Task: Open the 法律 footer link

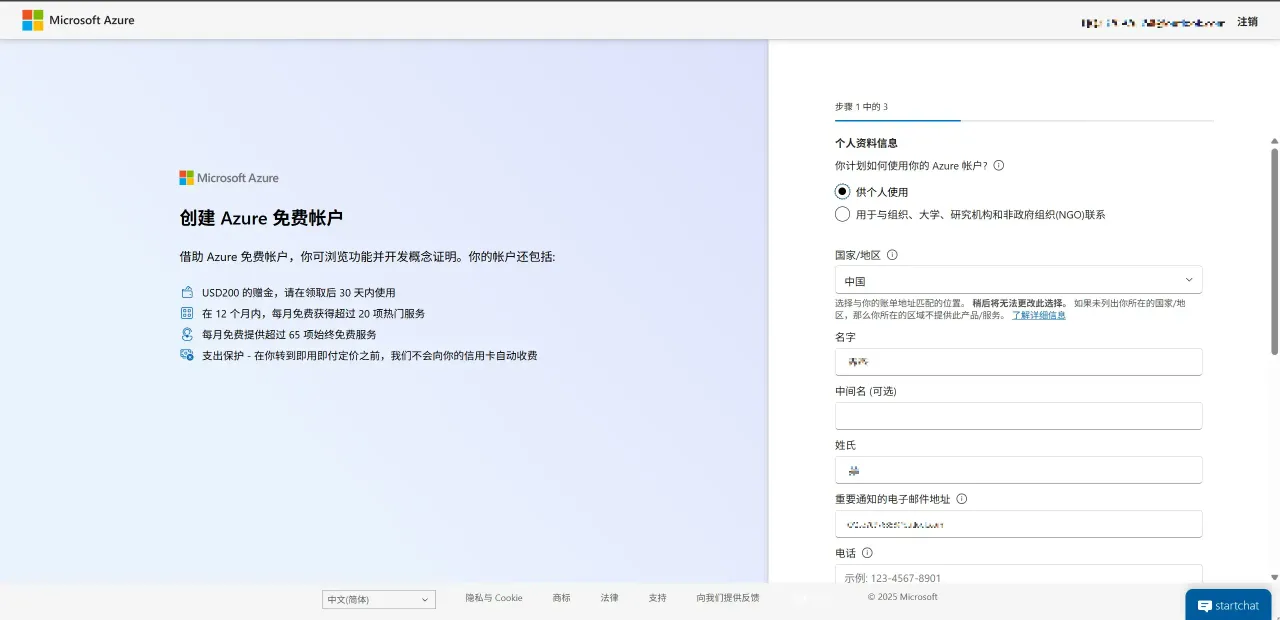Action: tap(609, 598)
